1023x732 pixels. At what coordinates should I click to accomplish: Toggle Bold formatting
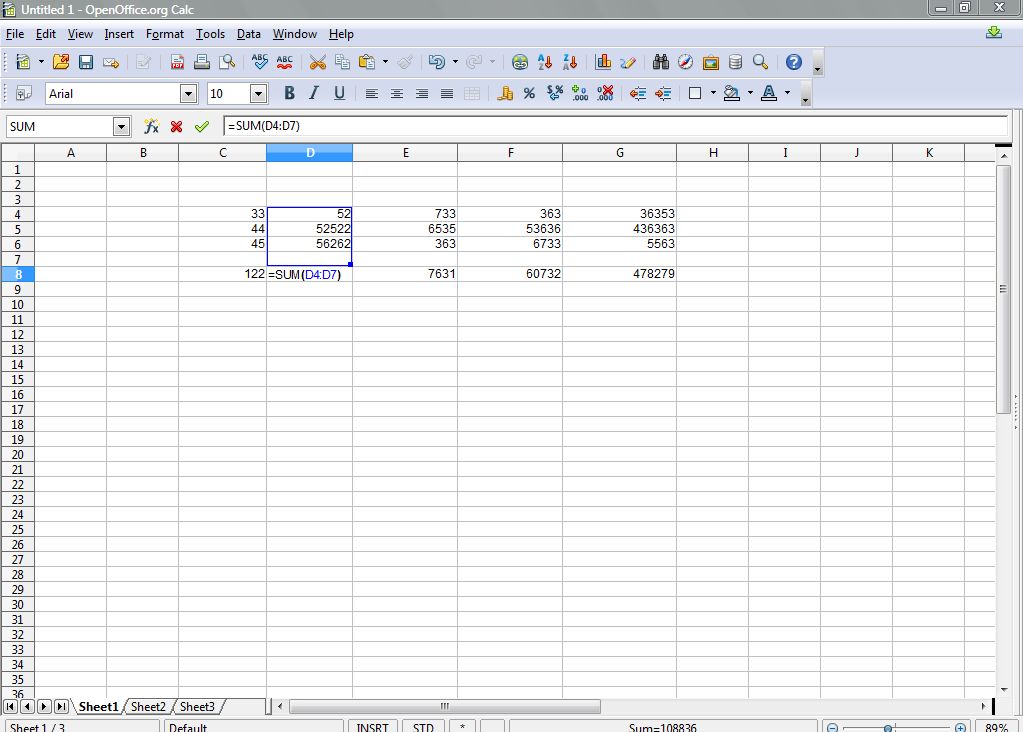click(x=289, y=93)
